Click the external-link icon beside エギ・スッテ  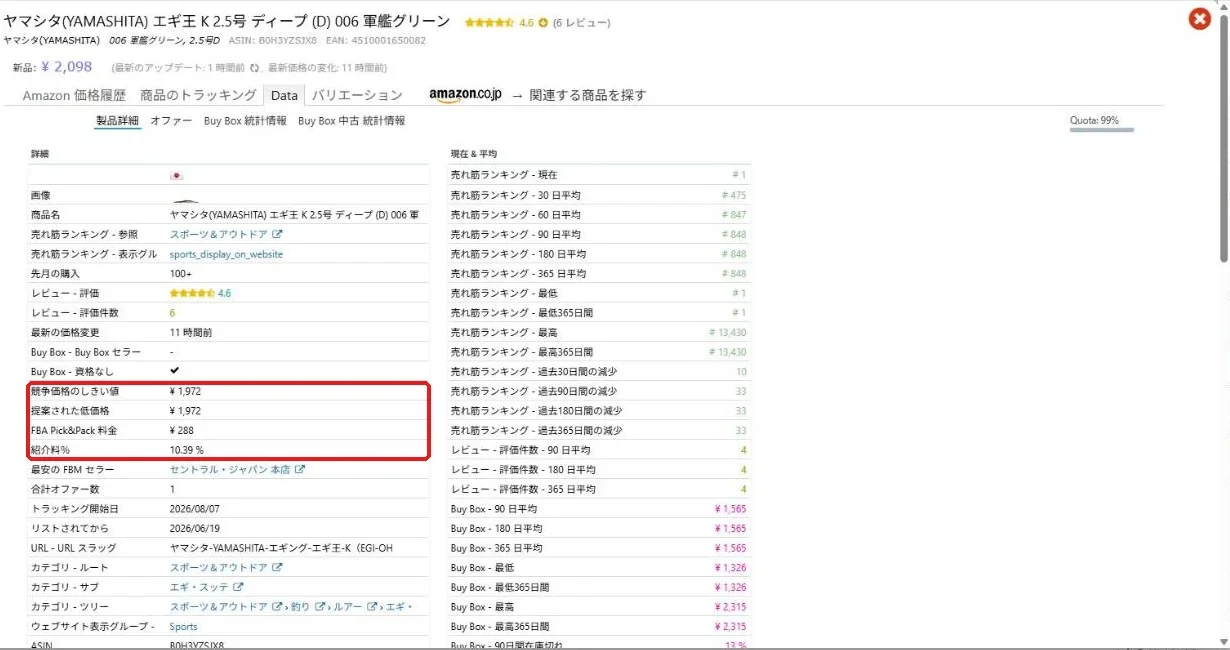coord(238,587)
